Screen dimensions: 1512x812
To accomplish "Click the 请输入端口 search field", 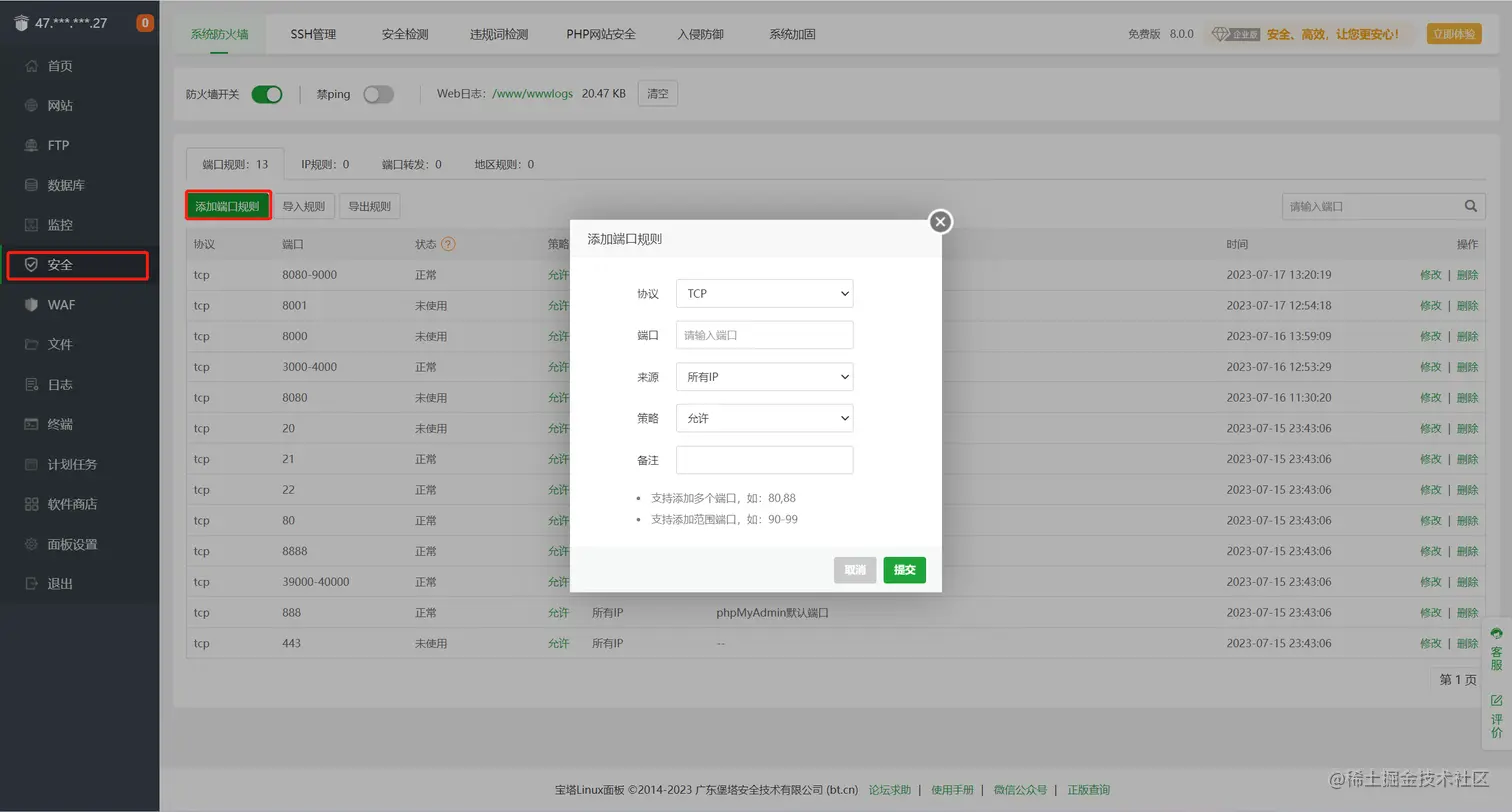I will point(1371,206).
